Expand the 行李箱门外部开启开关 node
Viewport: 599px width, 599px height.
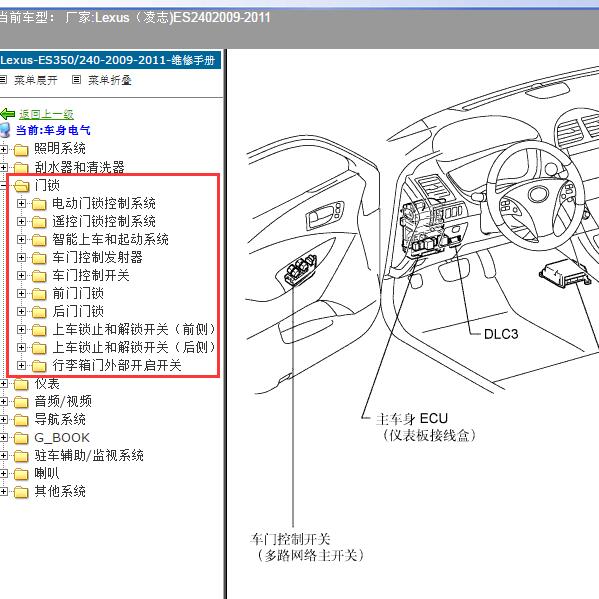tap(21, 366)
